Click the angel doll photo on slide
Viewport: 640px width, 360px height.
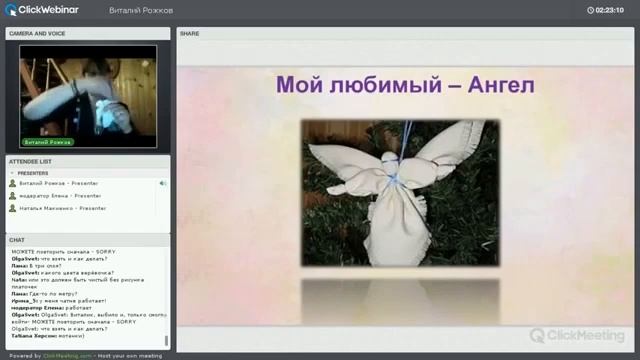click(x=400, y=193)
